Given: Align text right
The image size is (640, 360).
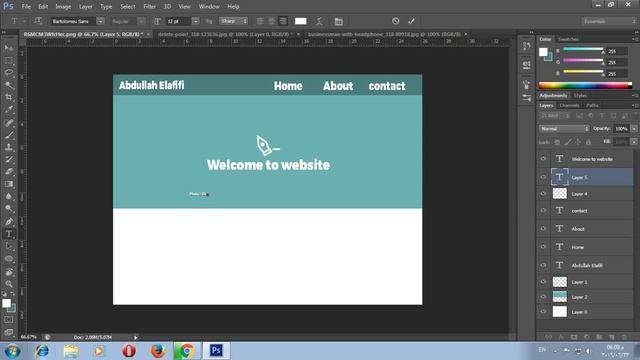Looking at the screenshot, I should [283, 21].
